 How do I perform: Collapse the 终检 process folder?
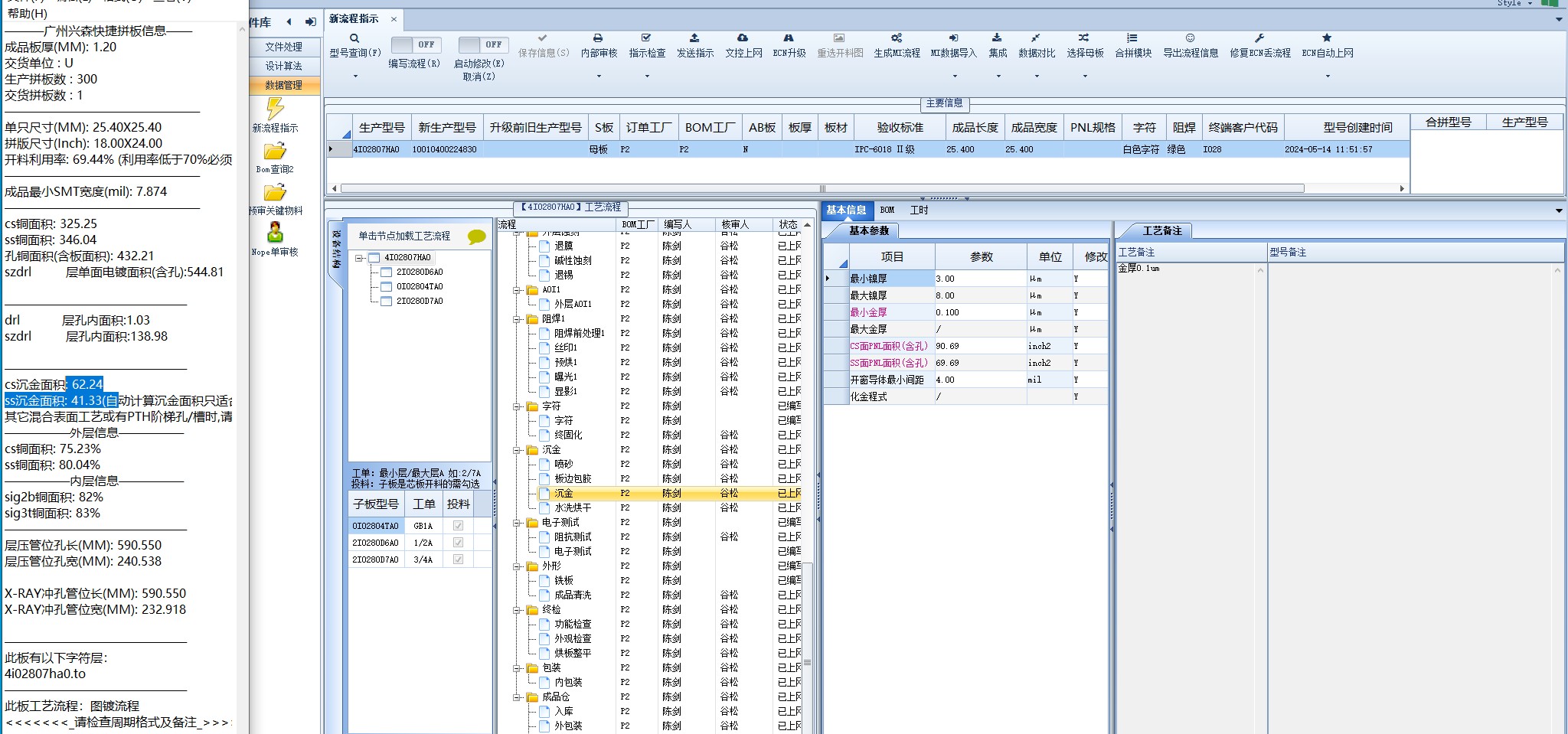pos(518,610)
